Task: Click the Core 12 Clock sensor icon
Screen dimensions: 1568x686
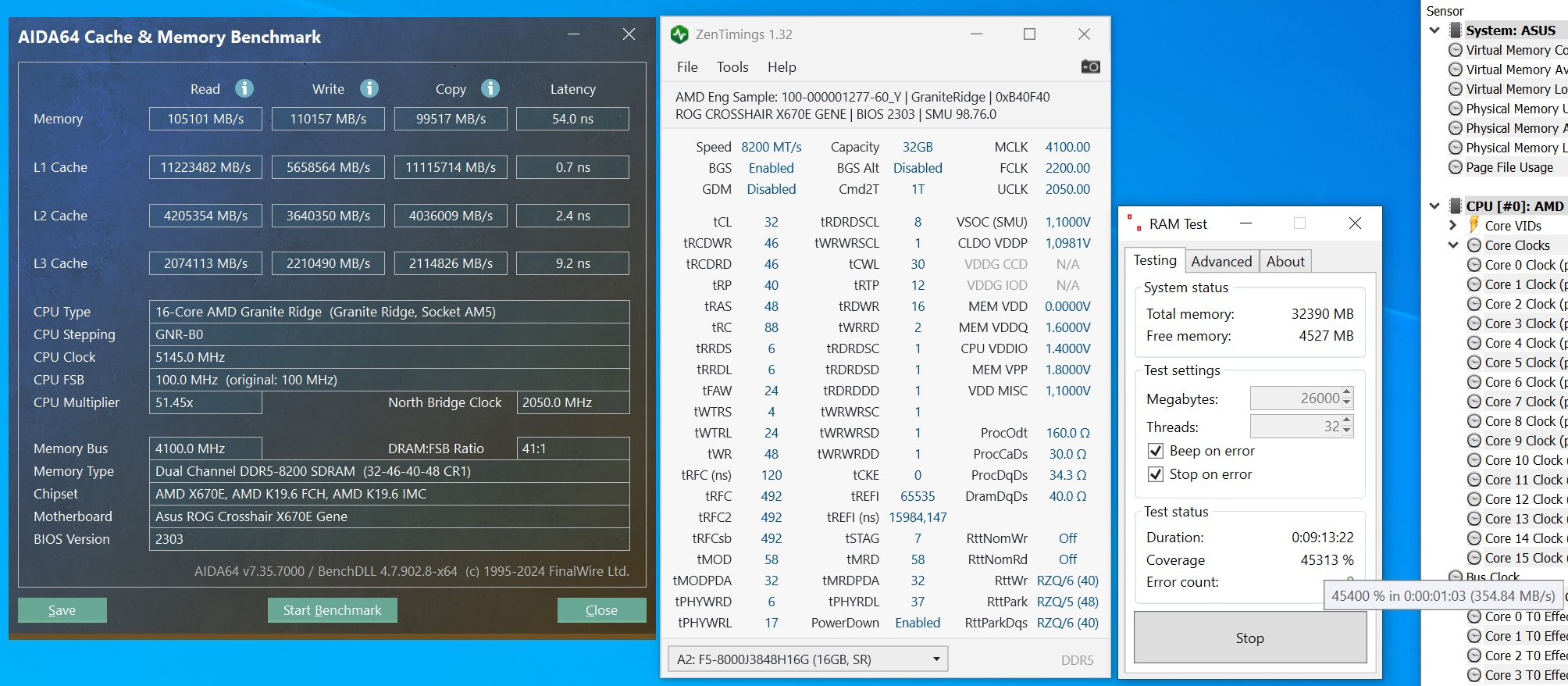Action: 1474,499
